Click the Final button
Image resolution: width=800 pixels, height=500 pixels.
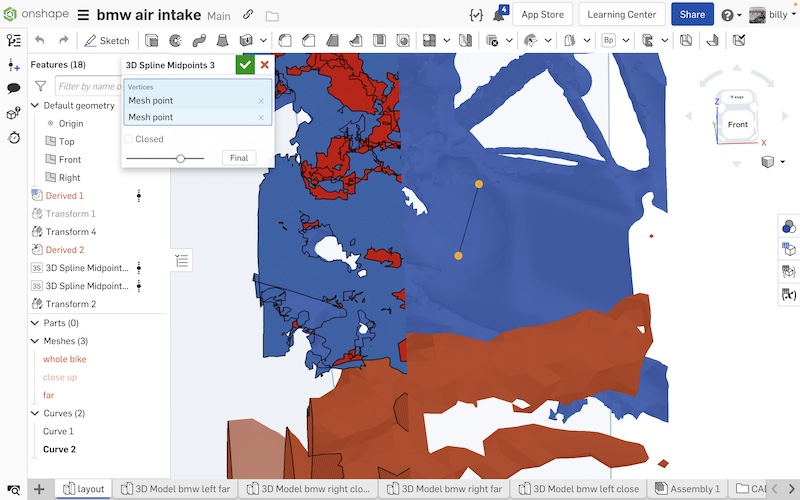click(239, 158)
